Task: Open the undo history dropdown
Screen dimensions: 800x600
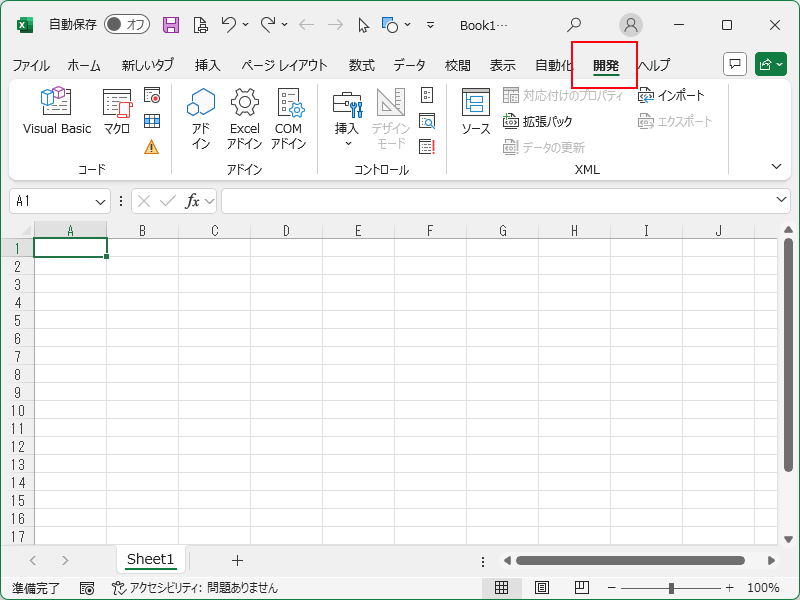Action: [245, 24]
